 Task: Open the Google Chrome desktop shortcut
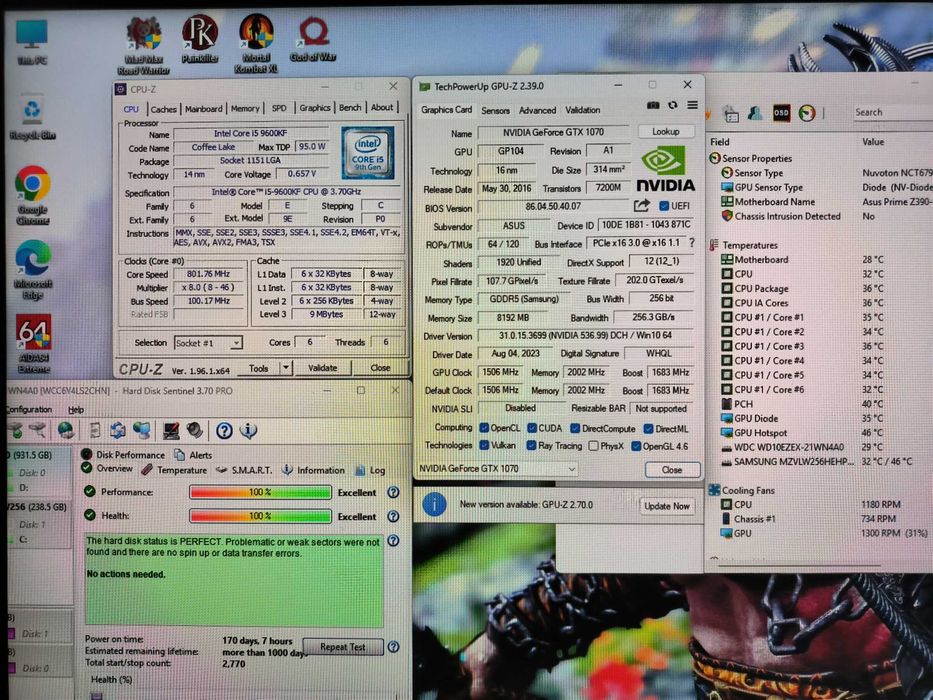33,195
